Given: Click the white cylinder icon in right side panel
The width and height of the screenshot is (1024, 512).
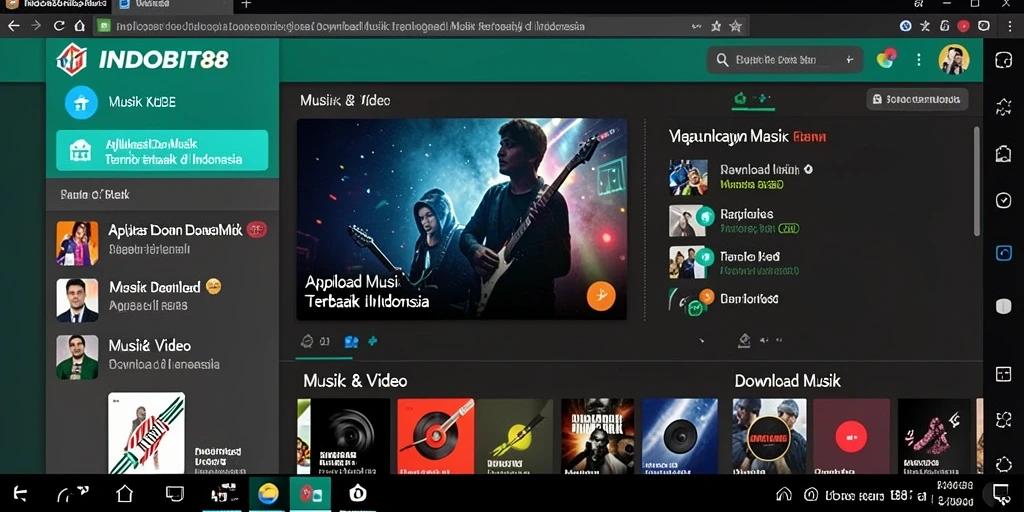Looking at the screenshot, I should click(1003, 306).
